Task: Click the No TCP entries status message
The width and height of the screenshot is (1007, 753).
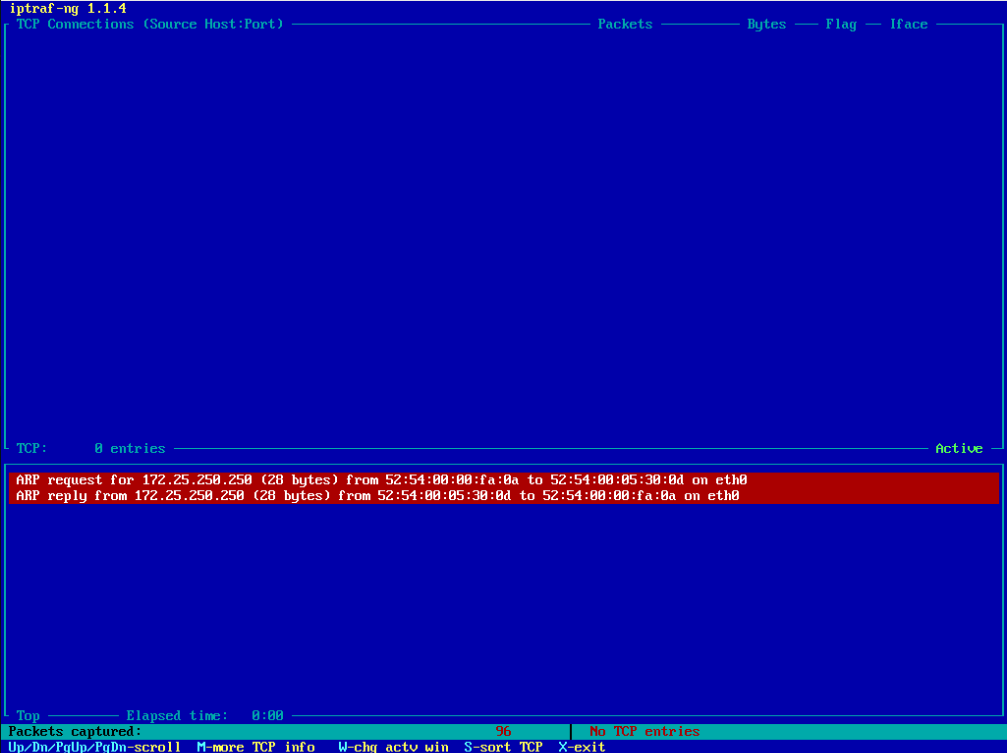Action: 644,731
